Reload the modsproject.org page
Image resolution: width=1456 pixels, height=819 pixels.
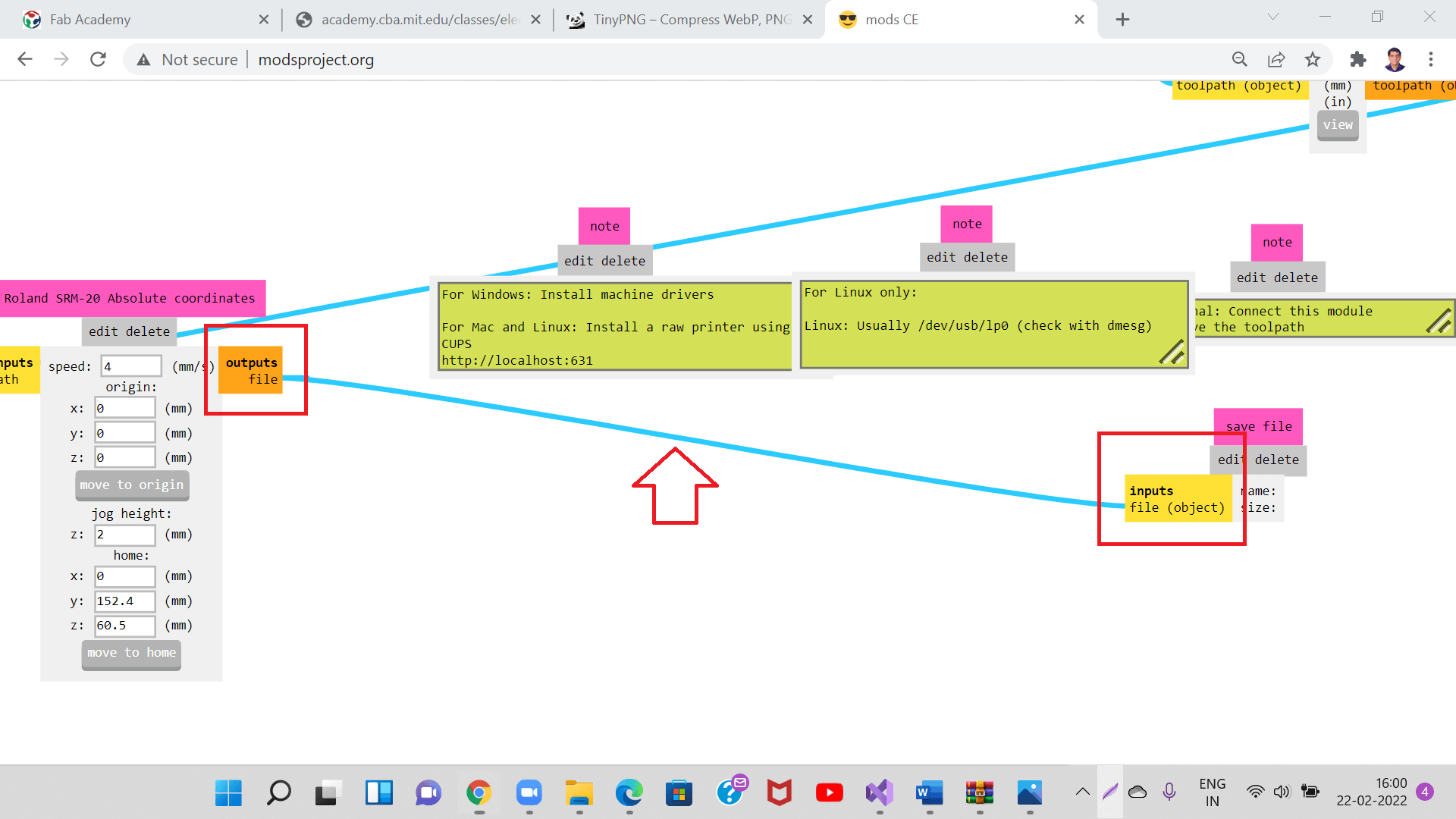[x=98, y=59]
